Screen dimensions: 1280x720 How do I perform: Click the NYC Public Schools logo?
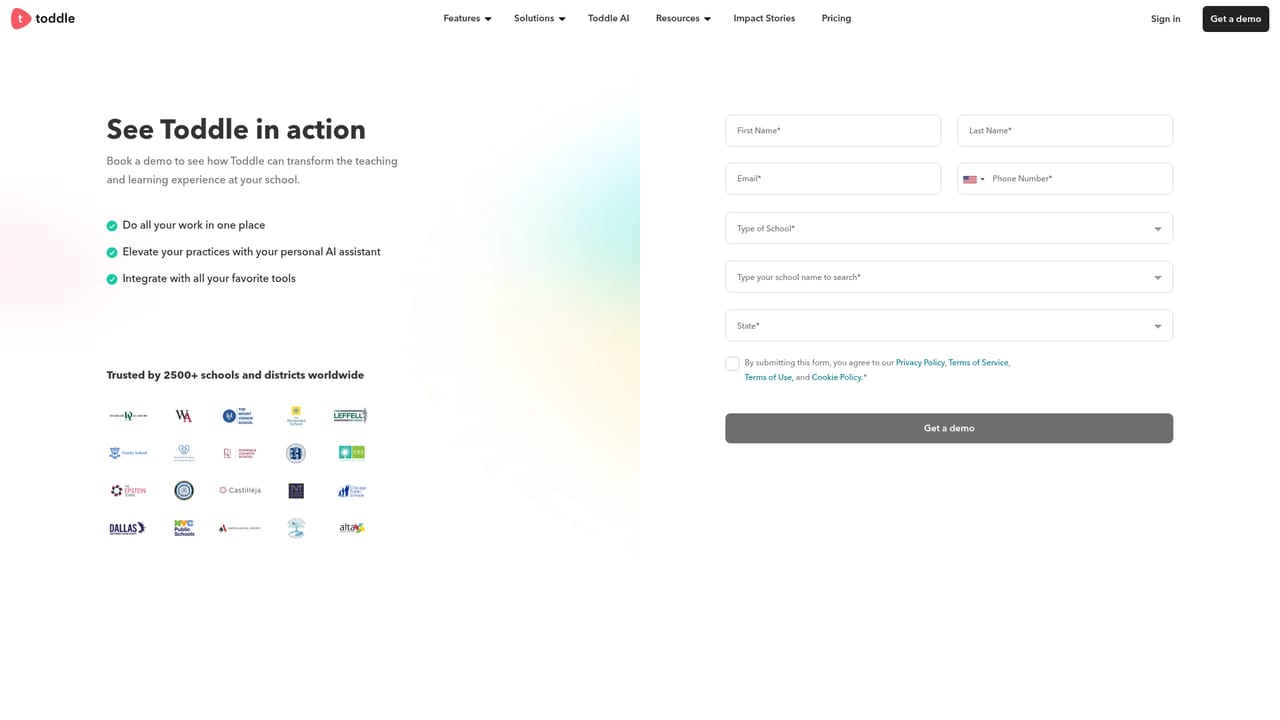click(184, 528)
